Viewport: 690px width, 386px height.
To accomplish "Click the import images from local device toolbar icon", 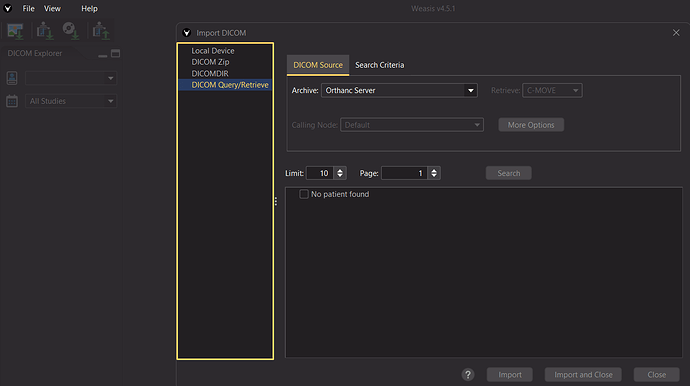I will pos(15,31).
